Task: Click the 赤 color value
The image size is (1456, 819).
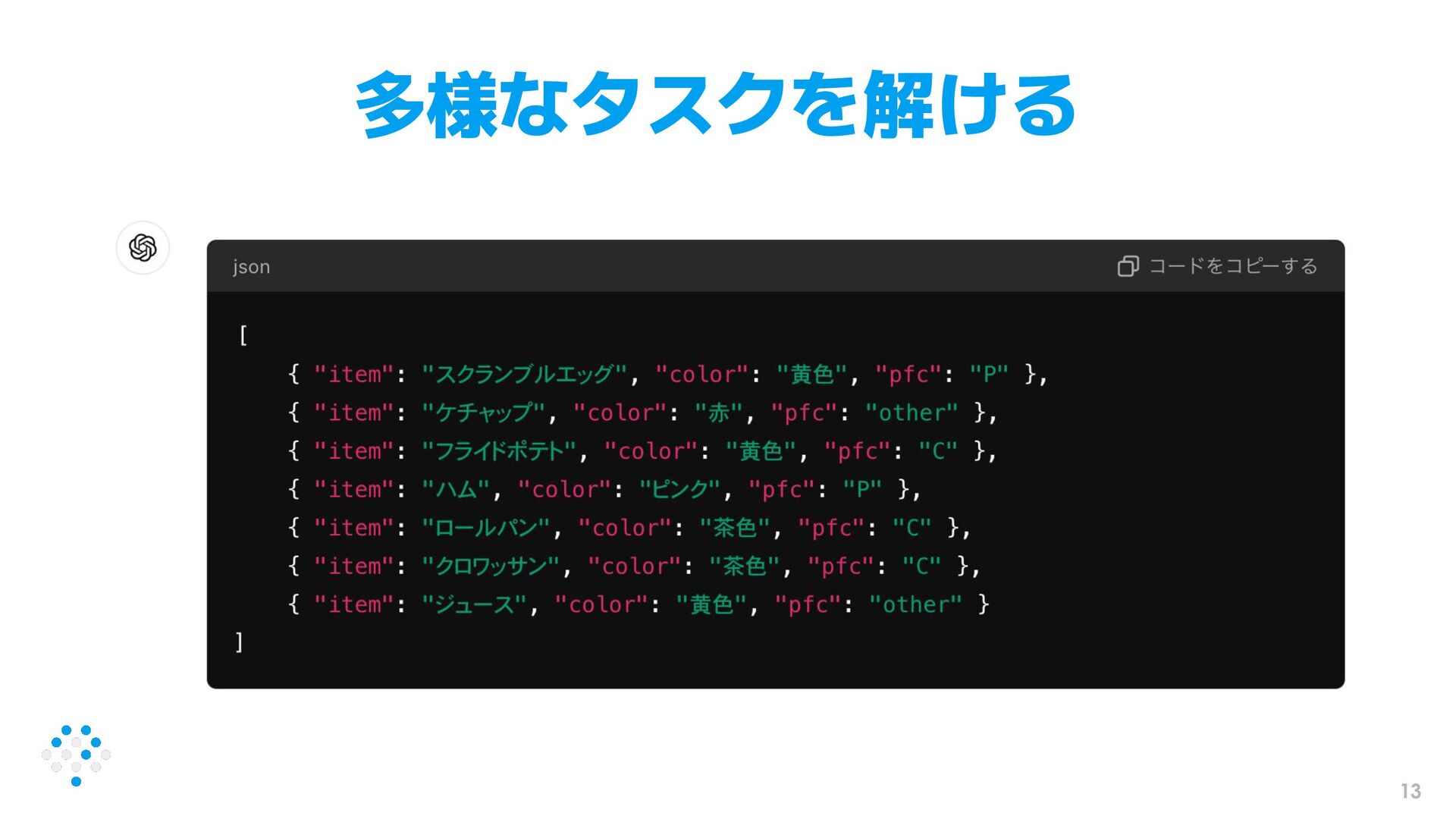Action: click(718, 413)
